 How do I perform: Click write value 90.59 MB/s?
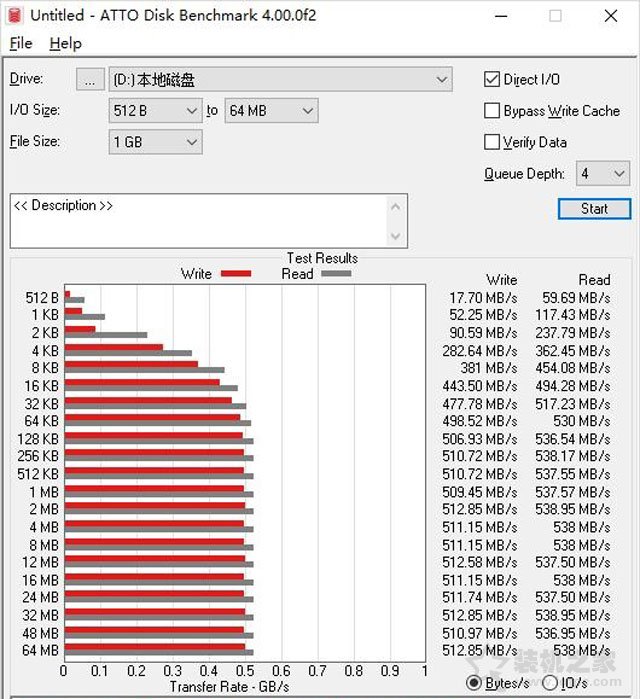[483, 333]
